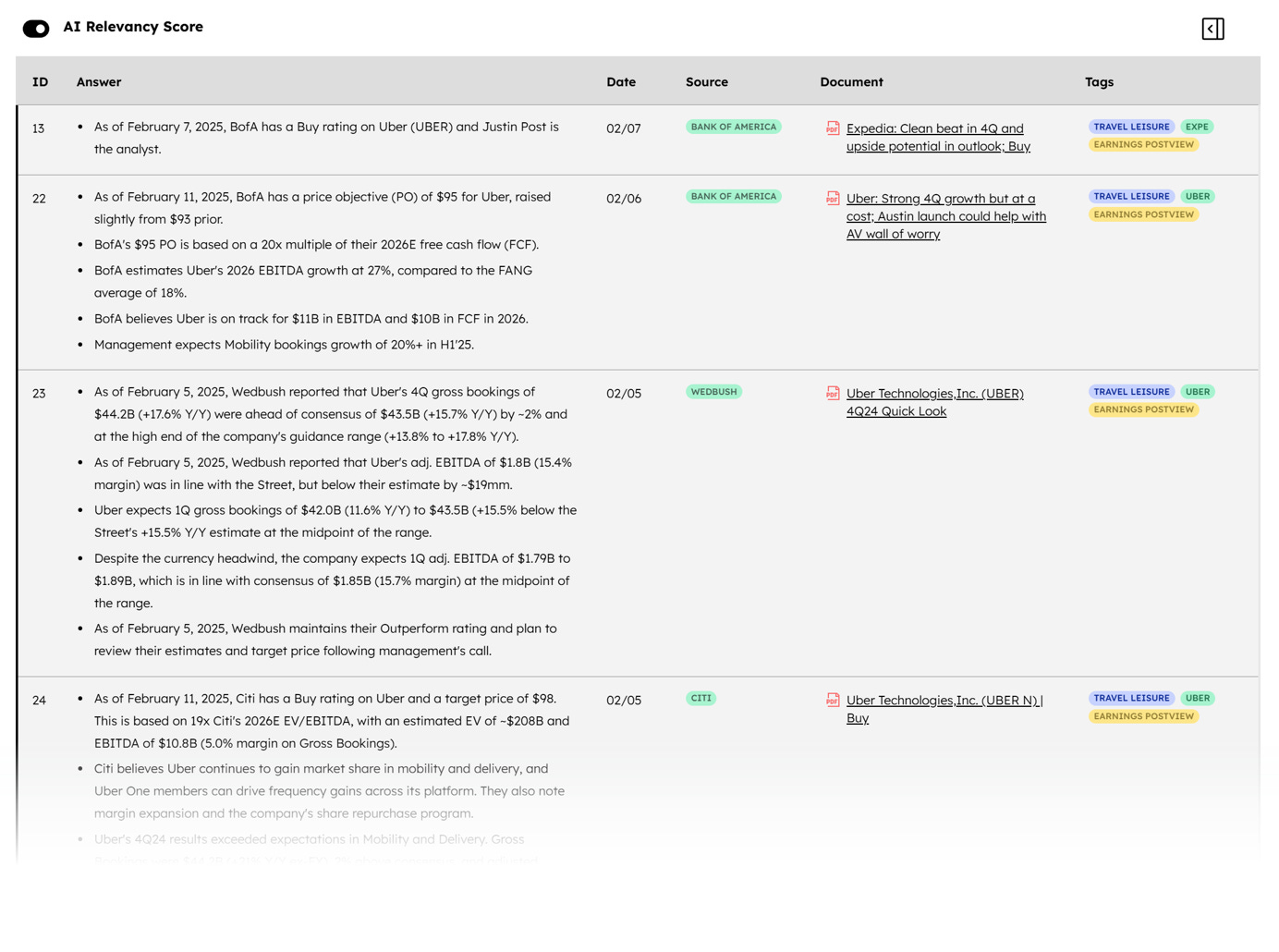Click bullet about Uber One members
Image resolution: width=1279 pixels, height=952 pixels.
329,791
